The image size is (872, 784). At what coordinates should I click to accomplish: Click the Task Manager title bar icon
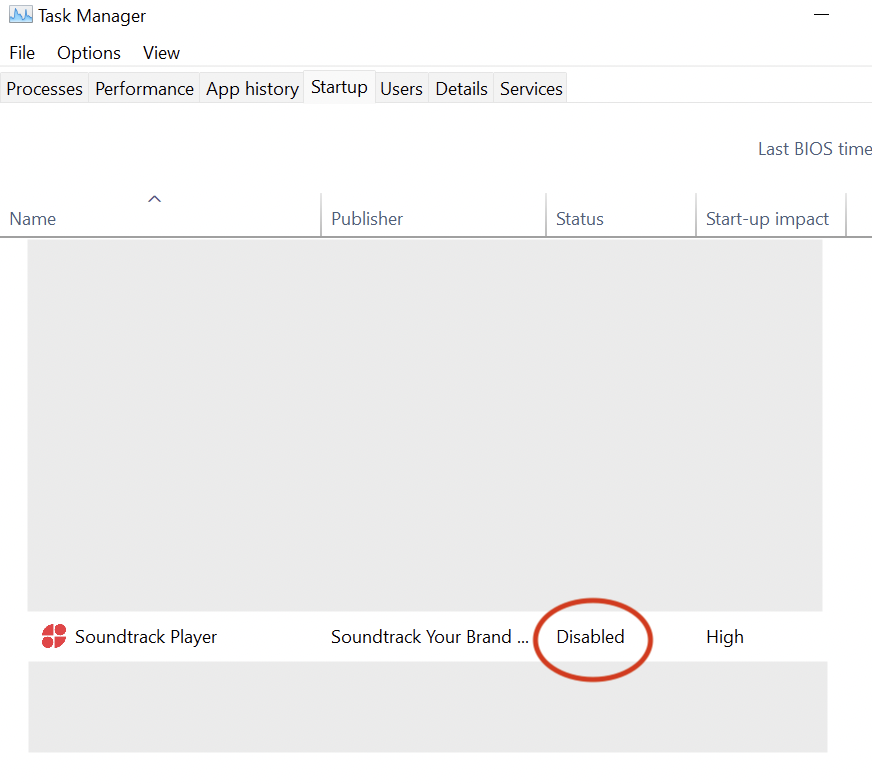[x=21, y=15]
